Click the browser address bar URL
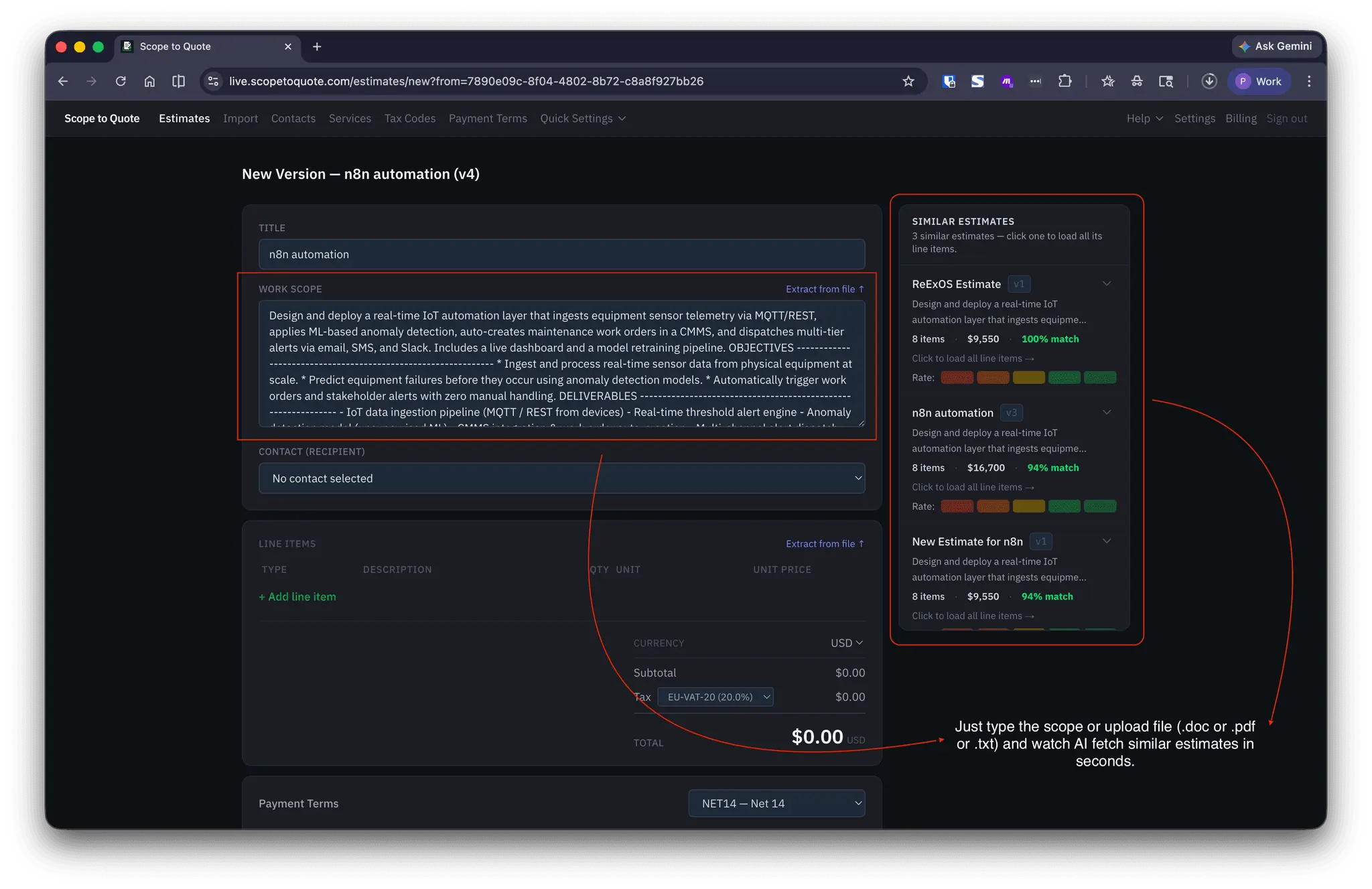 (466, 81)
